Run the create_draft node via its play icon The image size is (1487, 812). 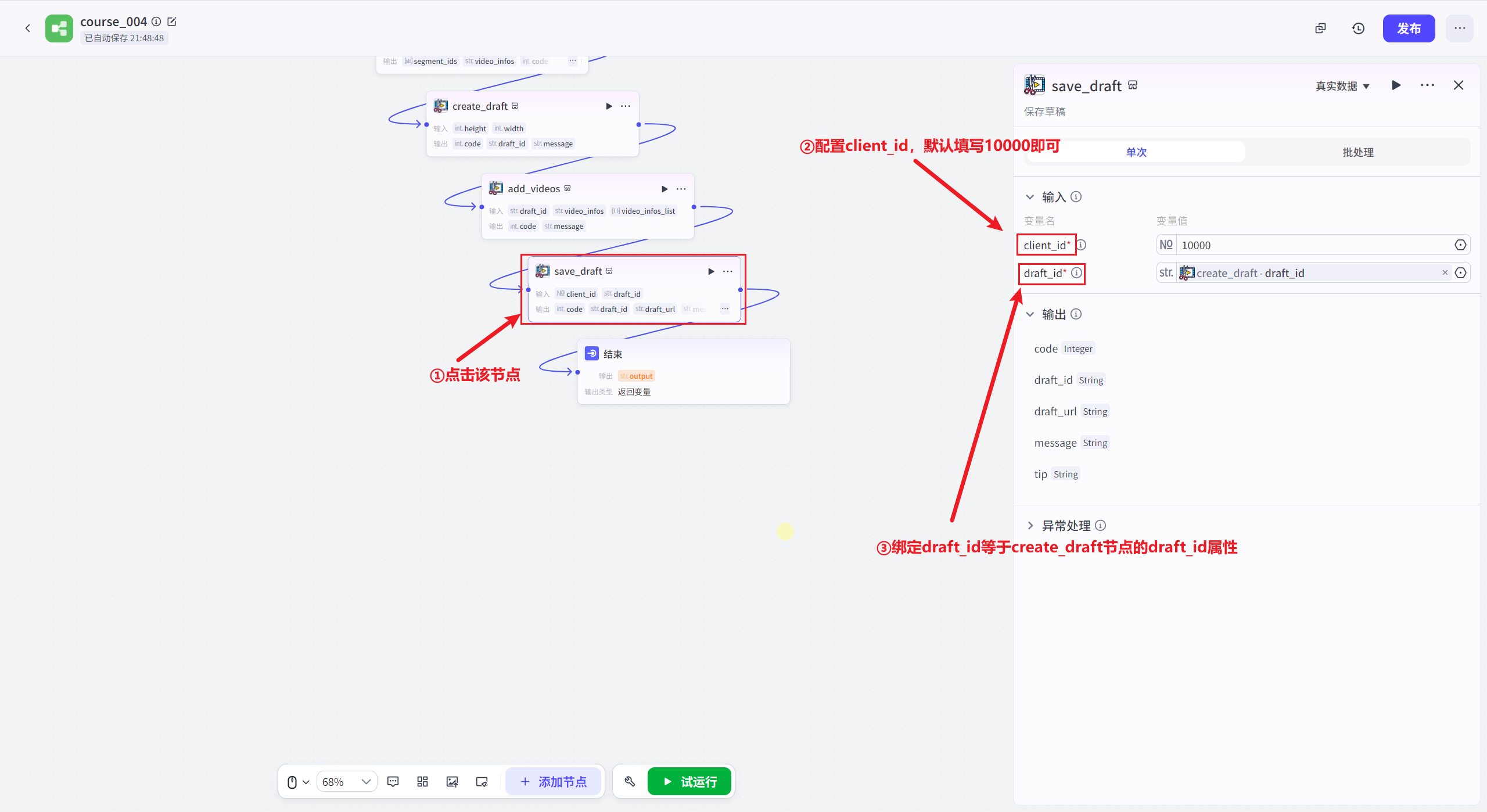(609, 106)
